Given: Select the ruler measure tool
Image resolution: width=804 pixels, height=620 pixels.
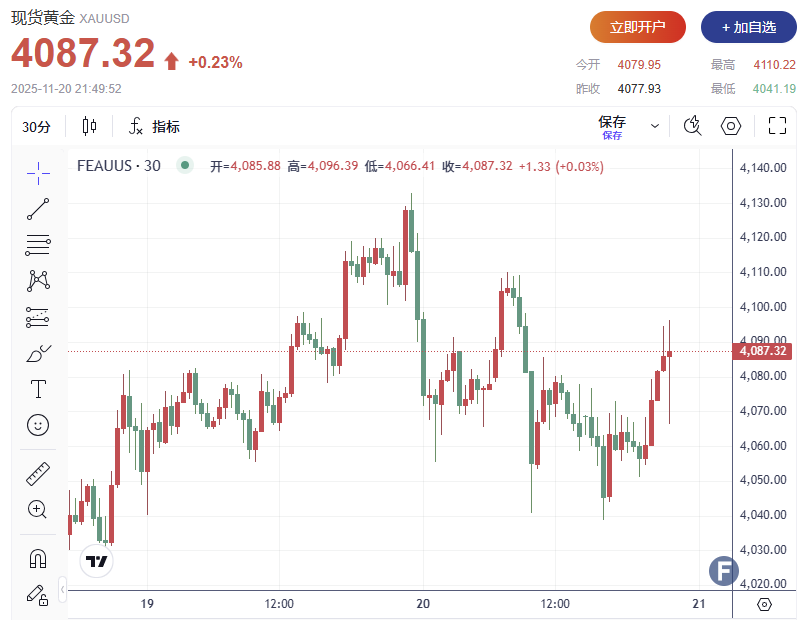Looking at the screenshot, I should 38,474.
